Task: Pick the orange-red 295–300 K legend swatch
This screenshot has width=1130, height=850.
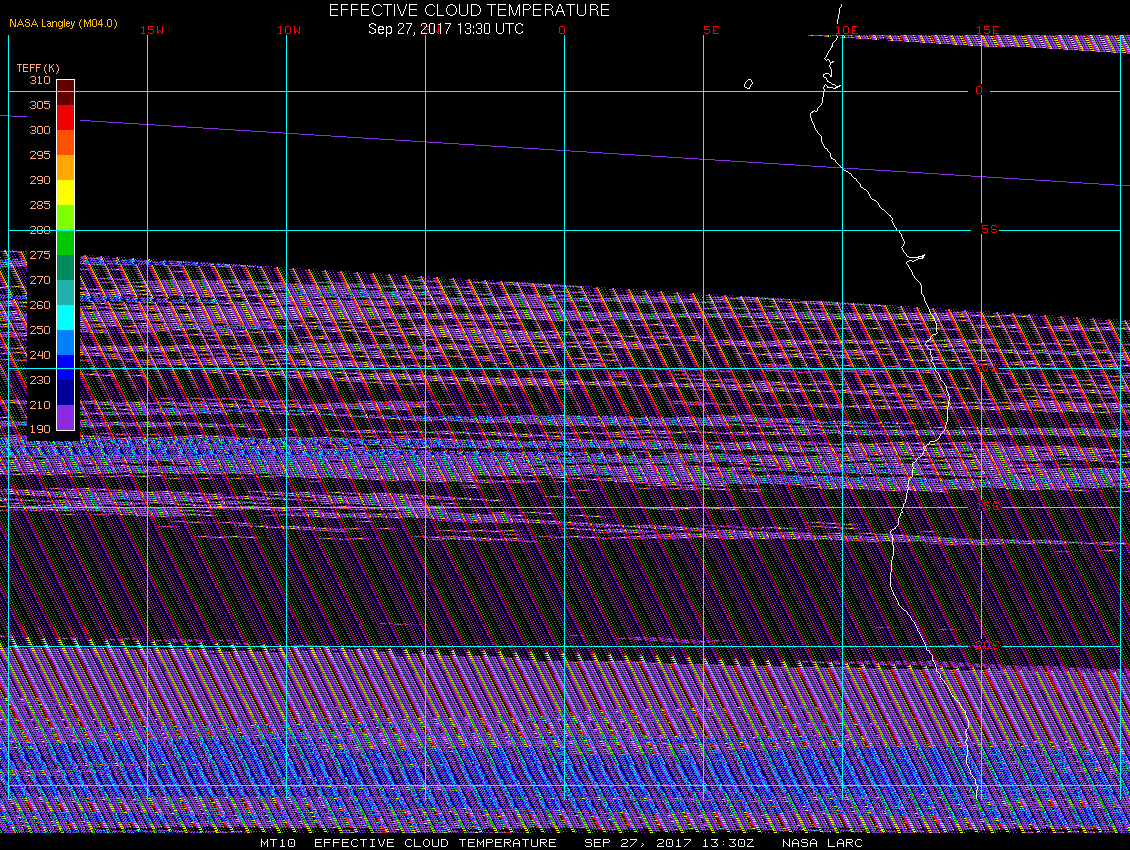Action: [66, 143]
